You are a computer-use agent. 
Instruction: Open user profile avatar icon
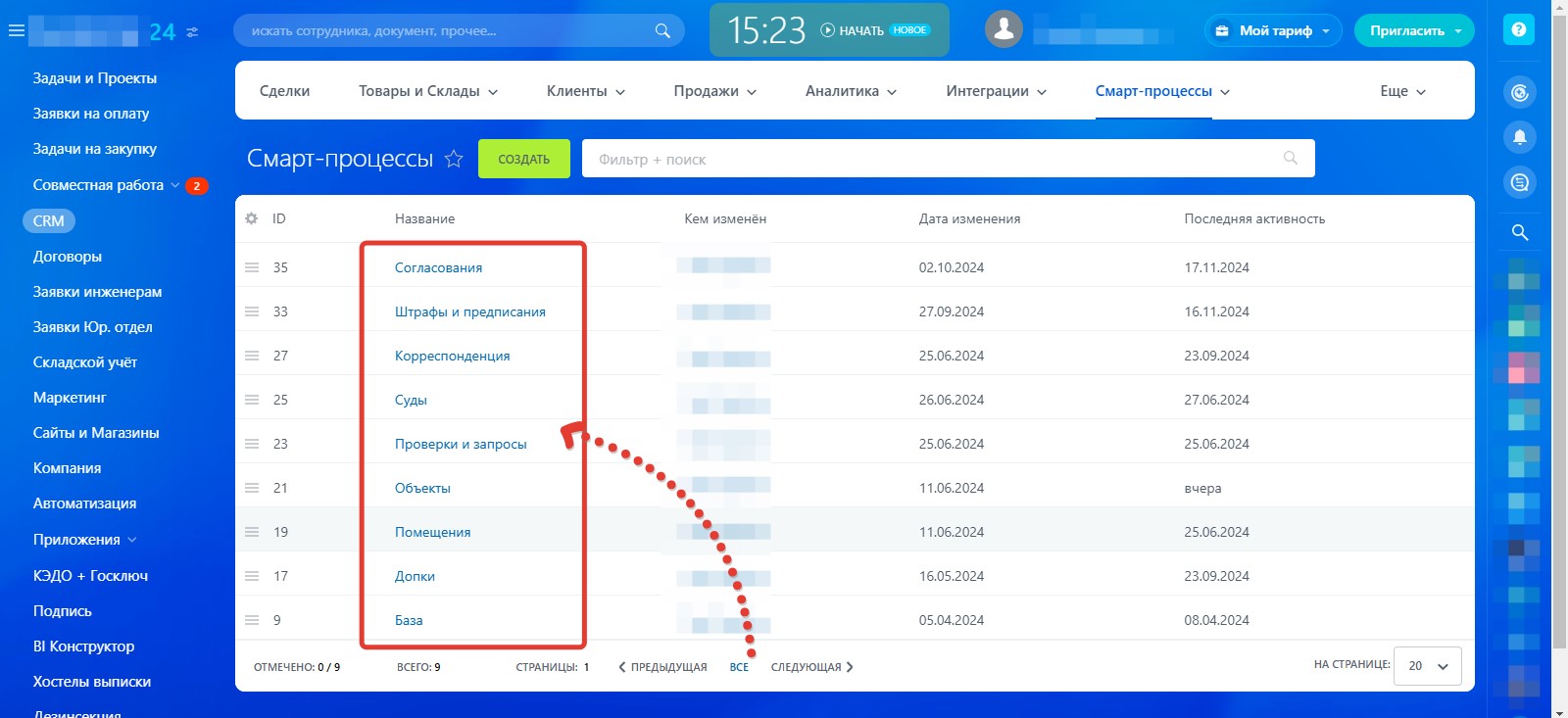1004,30
